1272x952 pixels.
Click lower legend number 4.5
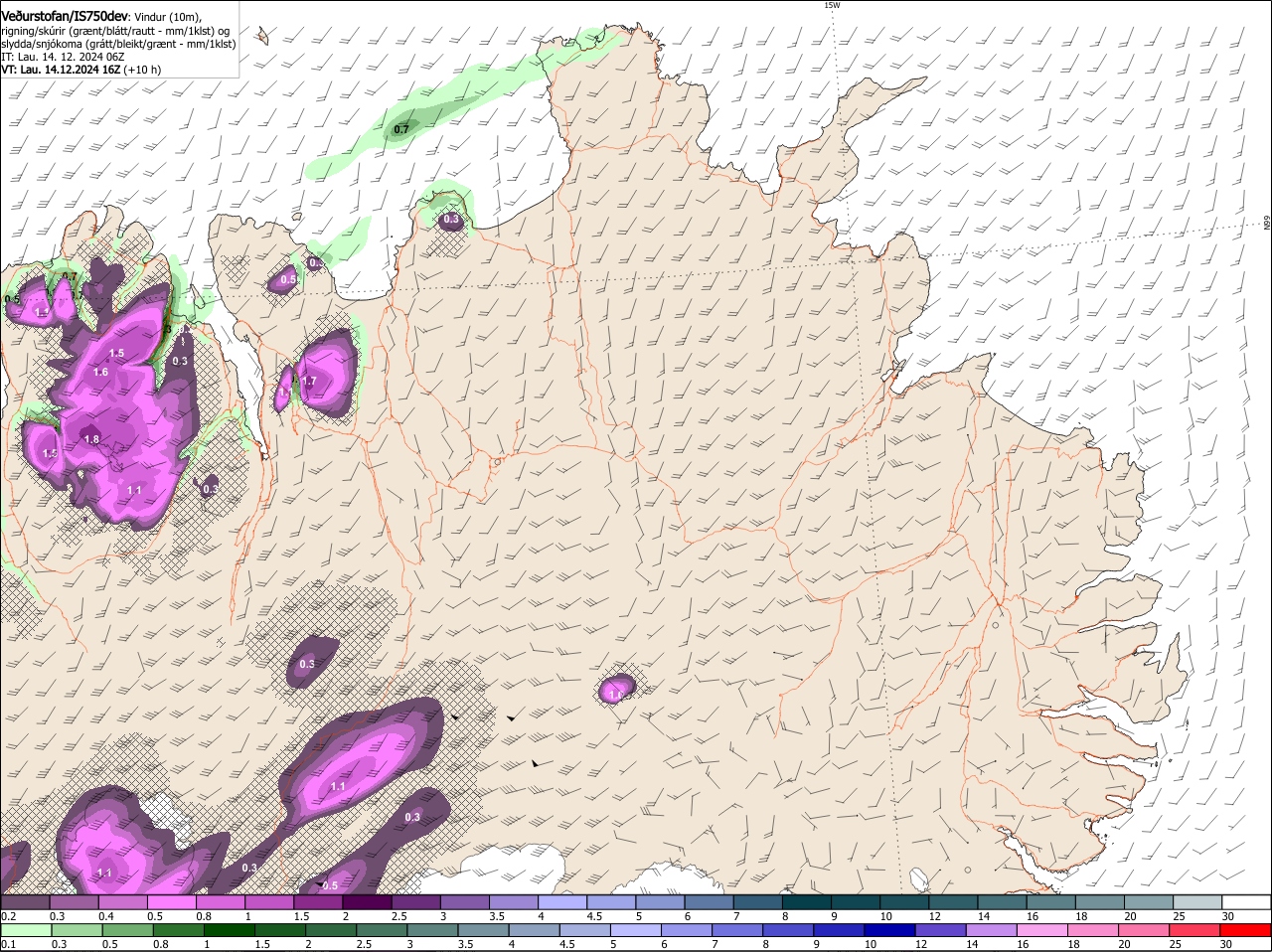(566, 944)
